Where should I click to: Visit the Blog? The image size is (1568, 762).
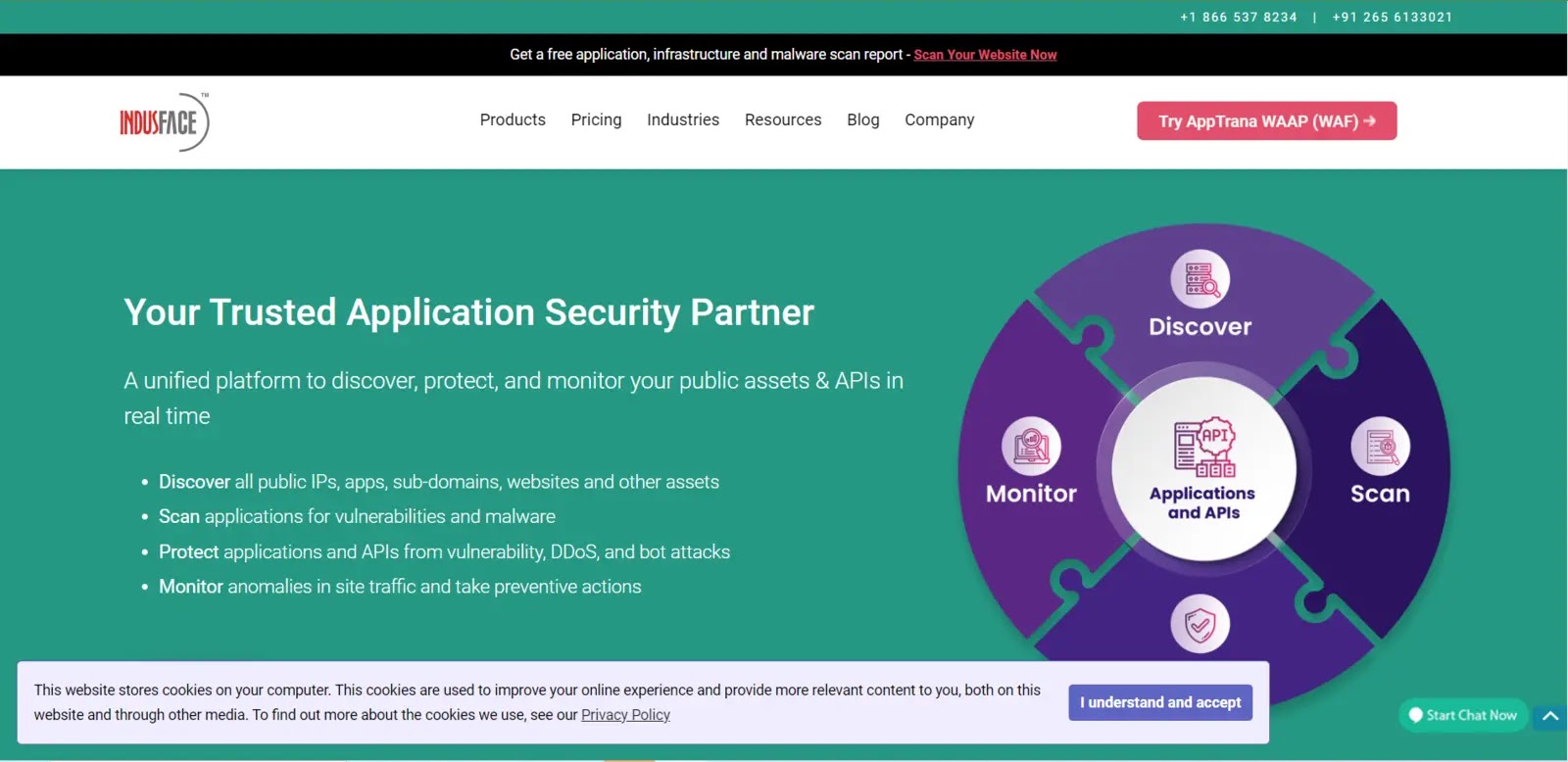point(863,119)
